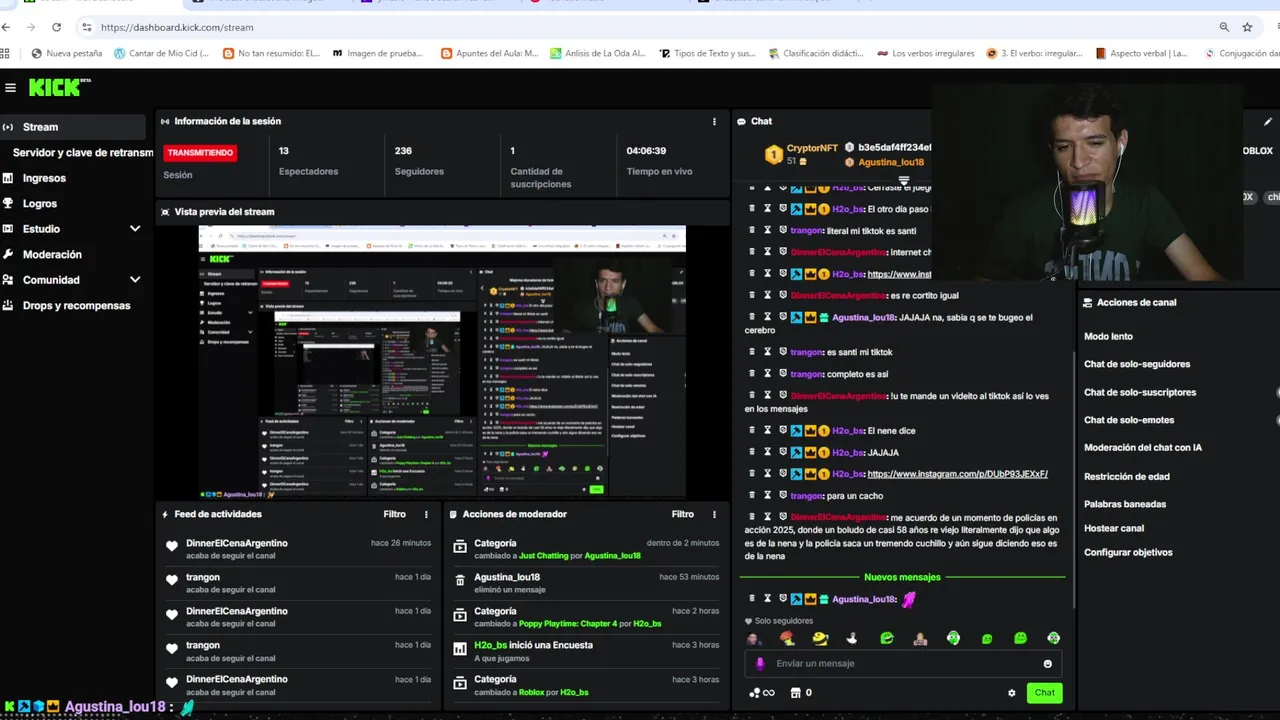Expand the Comunidad sidebar section chevron

135,280
